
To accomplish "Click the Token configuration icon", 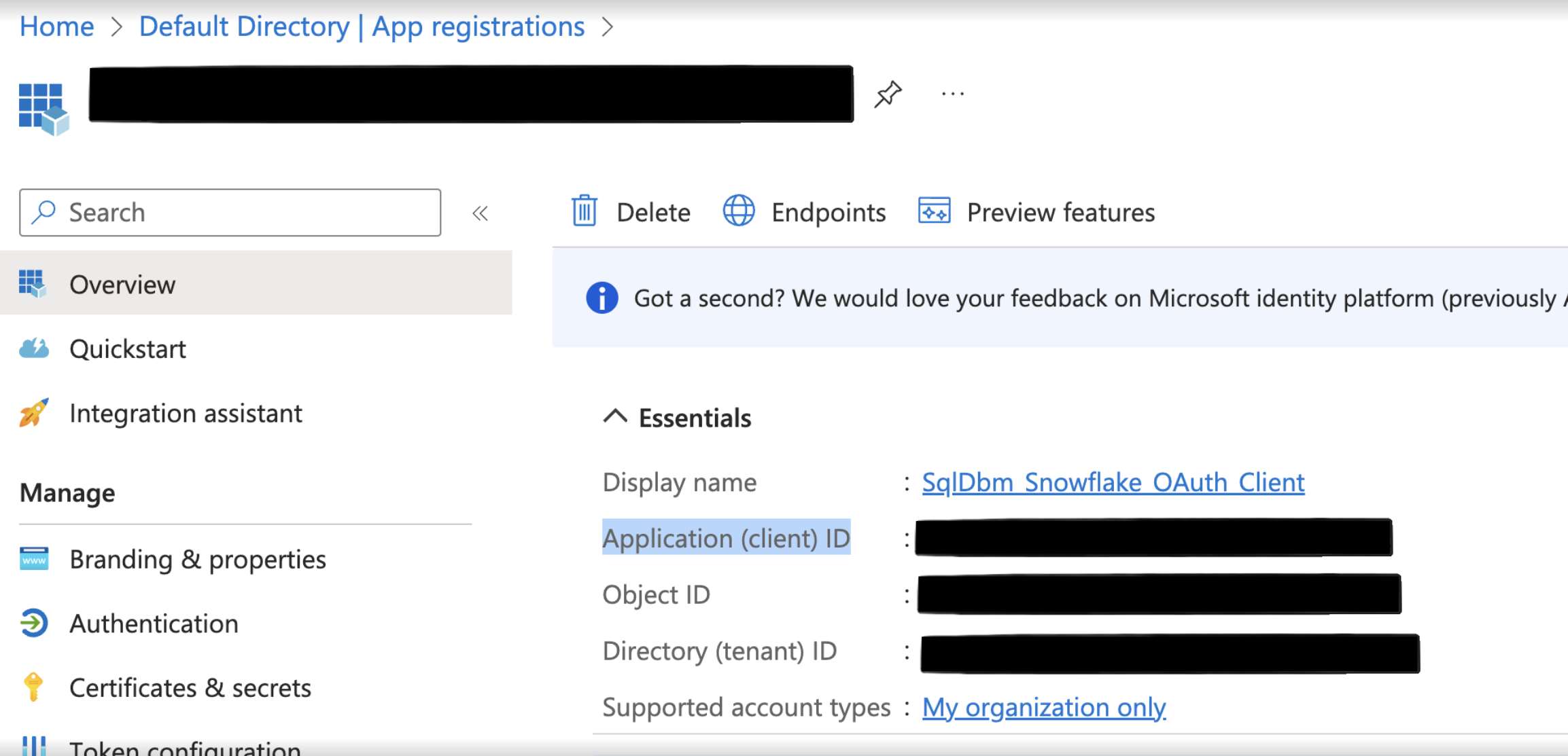I will 33,746.
